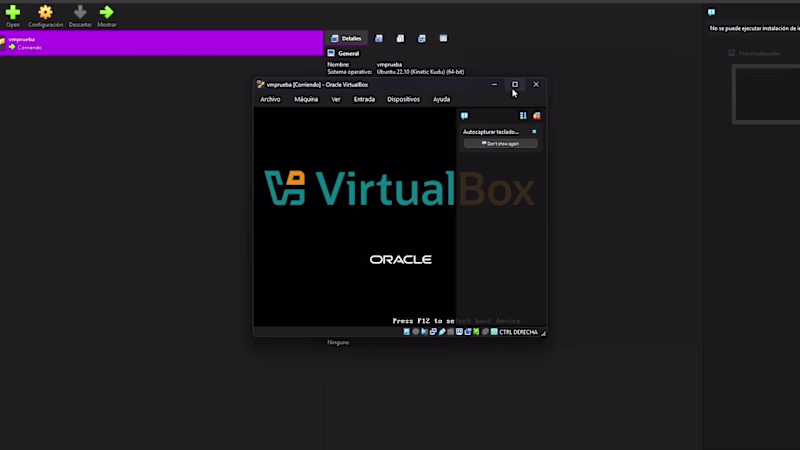Minimize the vmprueba VirtualBox window
The height and width of the screenshot is (450, 800).
494,85
